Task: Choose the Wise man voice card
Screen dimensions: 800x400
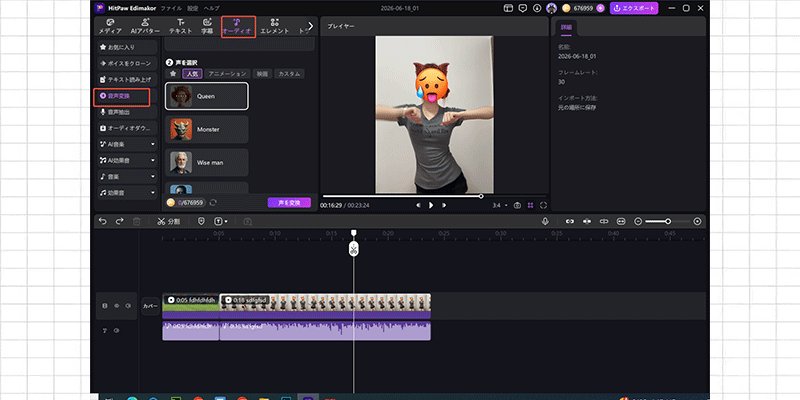Action: (207, 162)
